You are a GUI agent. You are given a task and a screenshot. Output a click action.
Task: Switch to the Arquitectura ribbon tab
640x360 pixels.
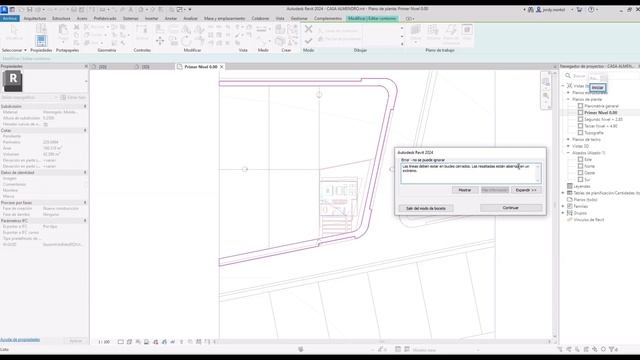coord(35,18)
